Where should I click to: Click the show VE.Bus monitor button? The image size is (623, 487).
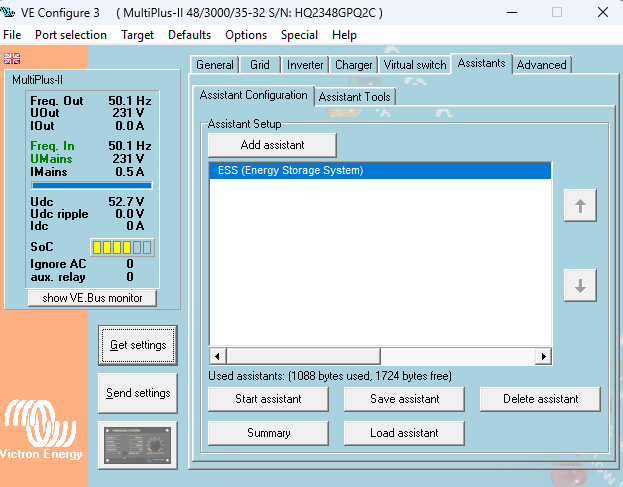92,298
